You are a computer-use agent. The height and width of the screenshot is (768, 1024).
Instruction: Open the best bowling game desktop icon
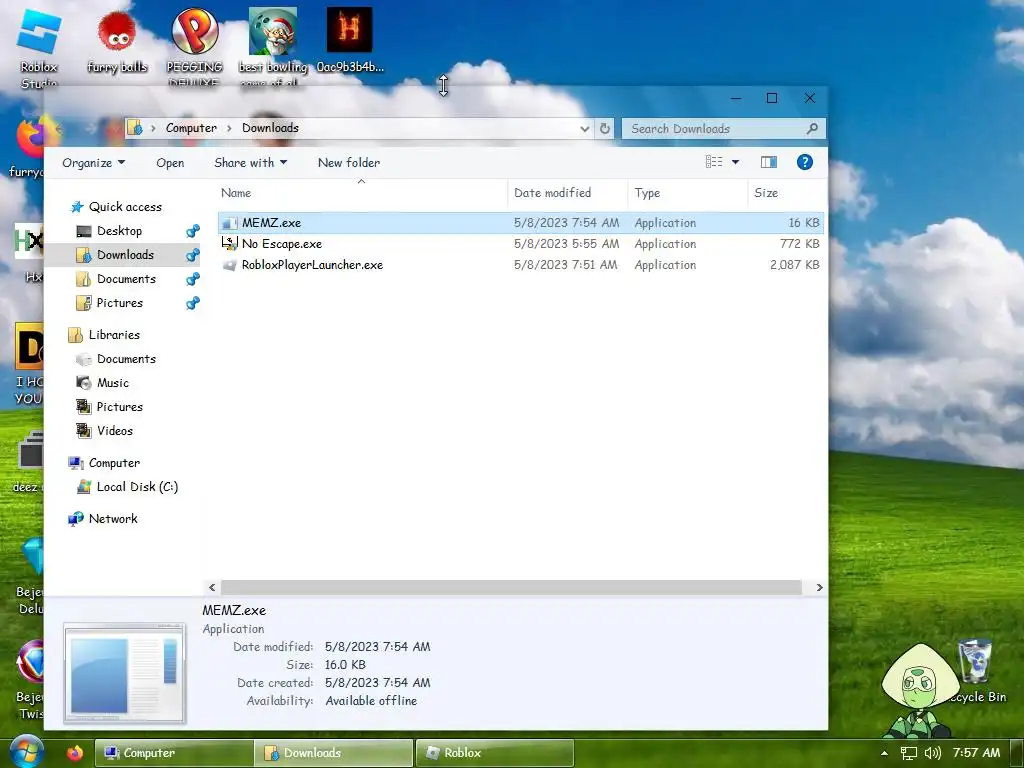(x=272, y=46)
